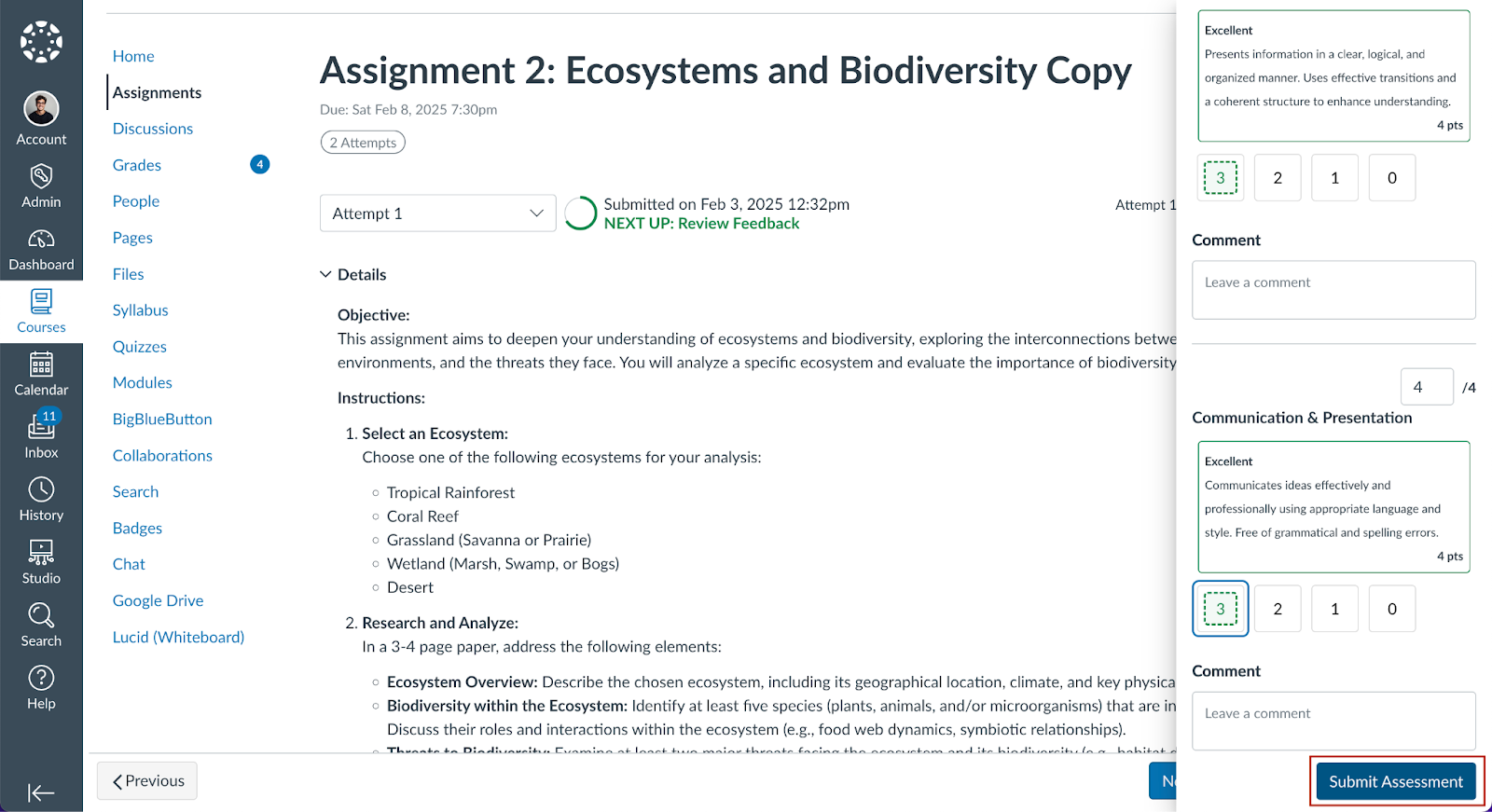The width and height of the screenshot is (1492, 812).
Task: Select rating 1 in the upper rubric criterion
Action: point(1334,178)
